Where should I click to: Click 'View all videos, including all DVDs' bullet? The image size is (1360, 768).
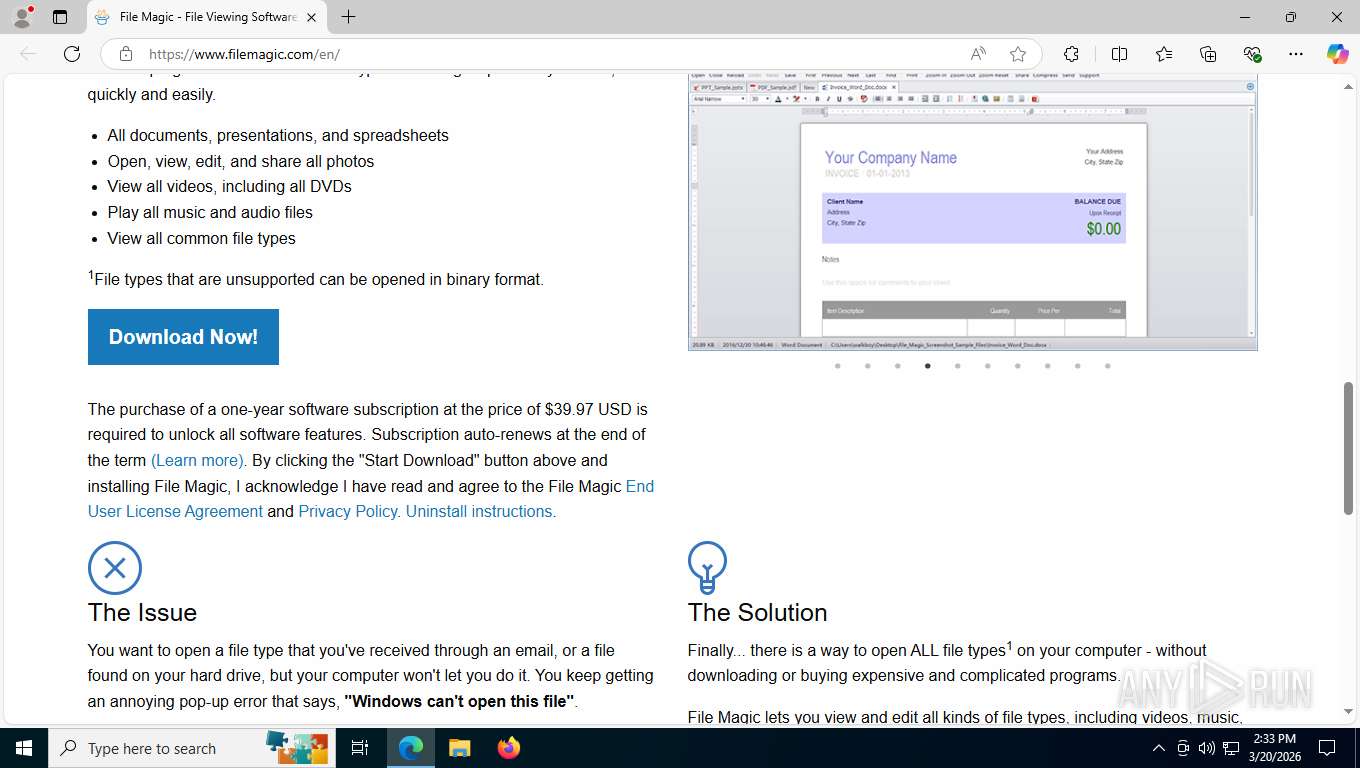pos(229,186)
